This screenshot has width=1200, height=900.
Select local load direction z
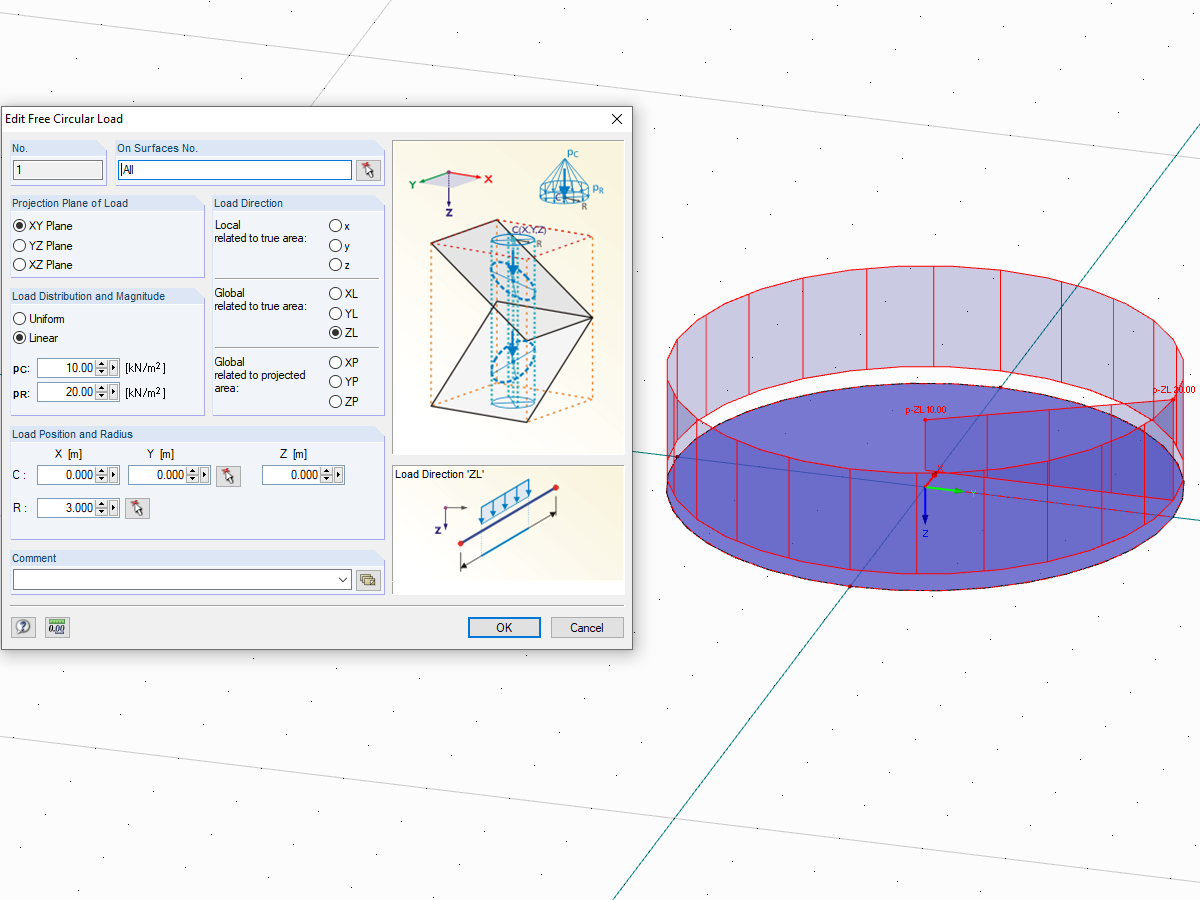[340, 264]
